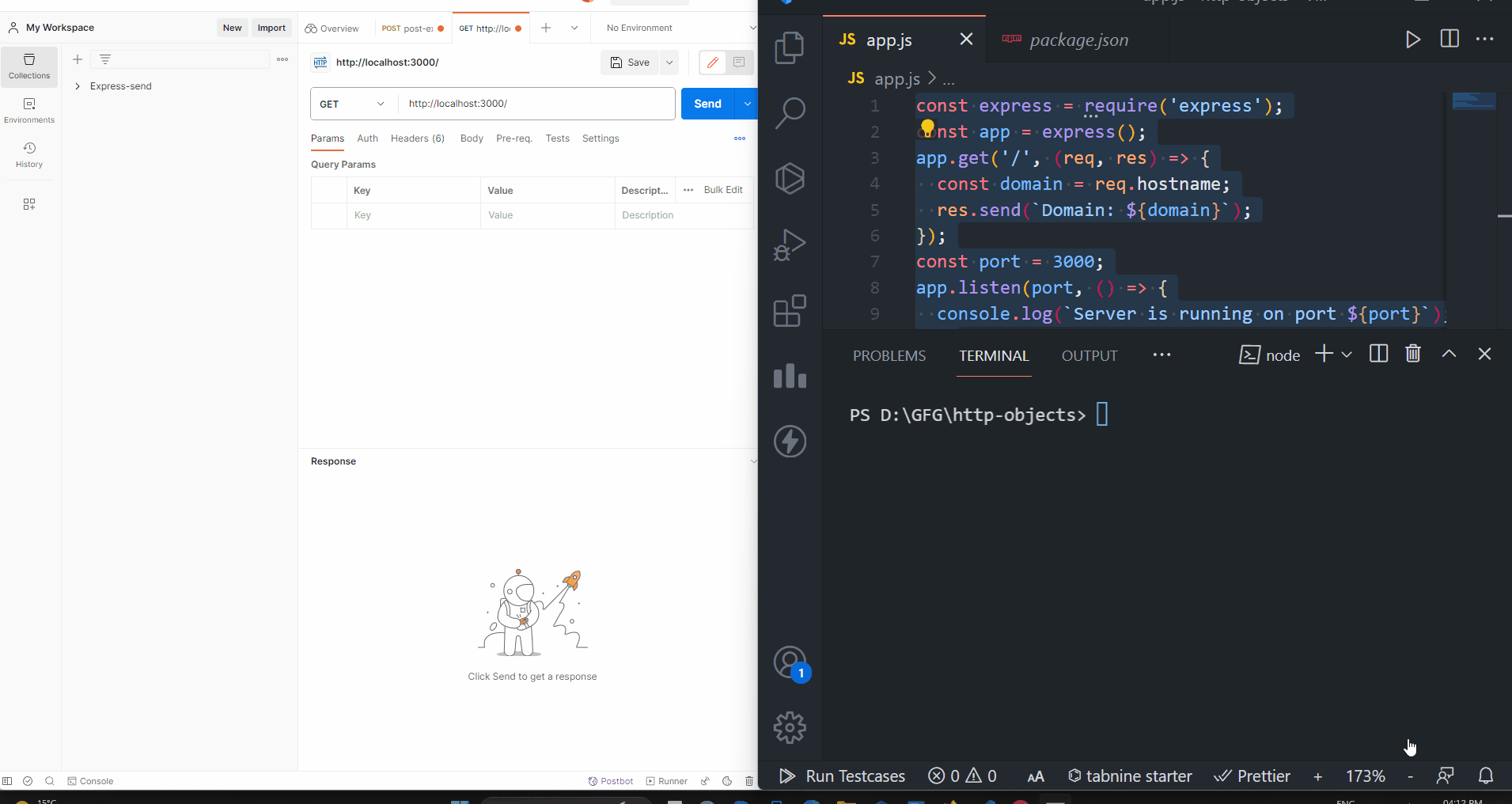Viewport: 1512px width, 804px height.
Task: Open the lightning bolt extension in VS Code activity bar
Action: click(790, 442)
